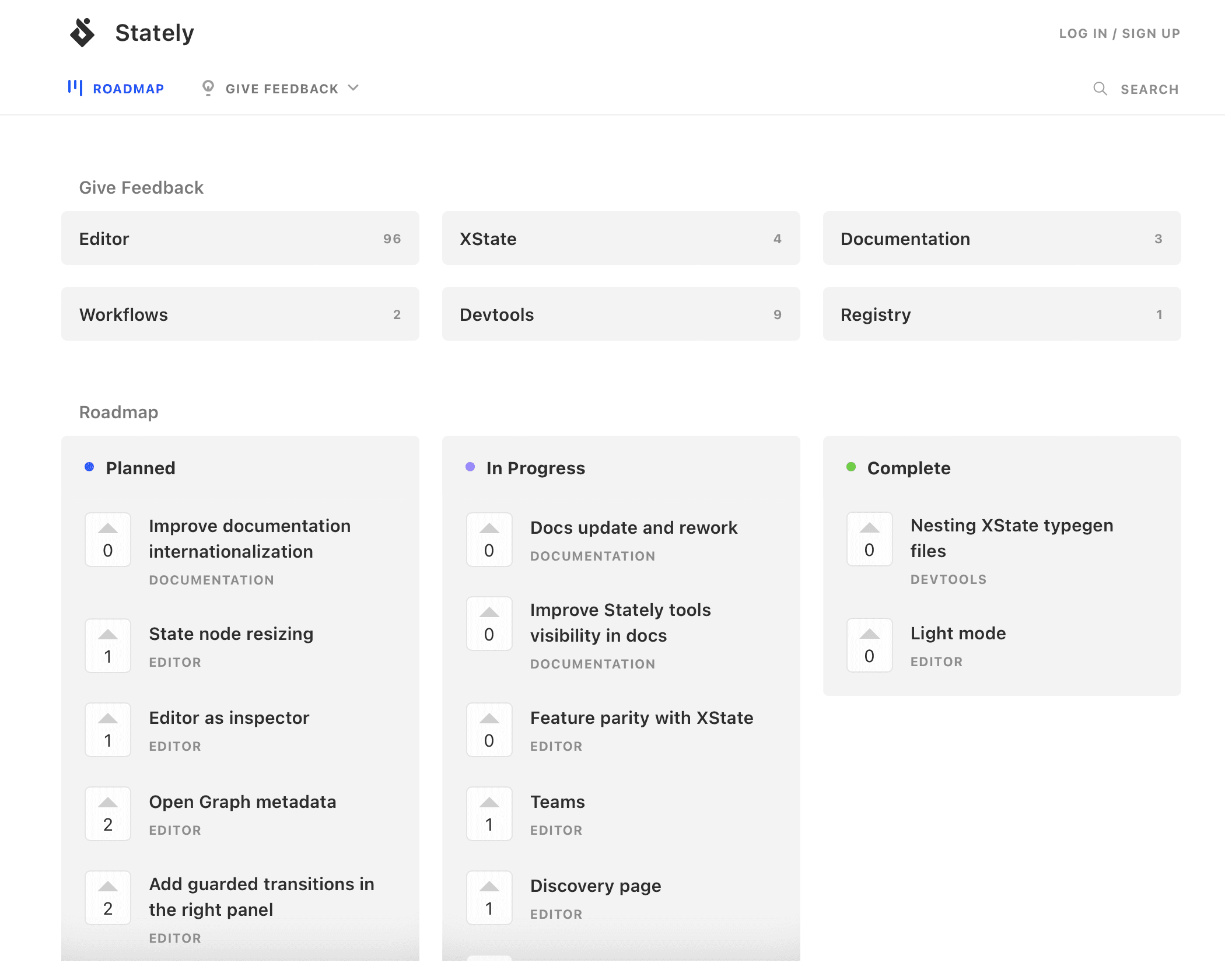
Task: Open search via the magnifying glass icon
Action: click(1100, 89)
